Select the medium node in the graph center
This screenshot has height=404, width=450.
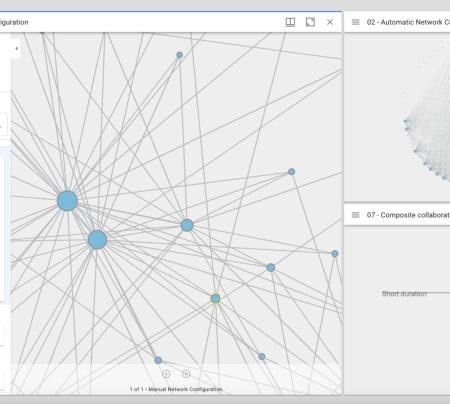(187, 225)
